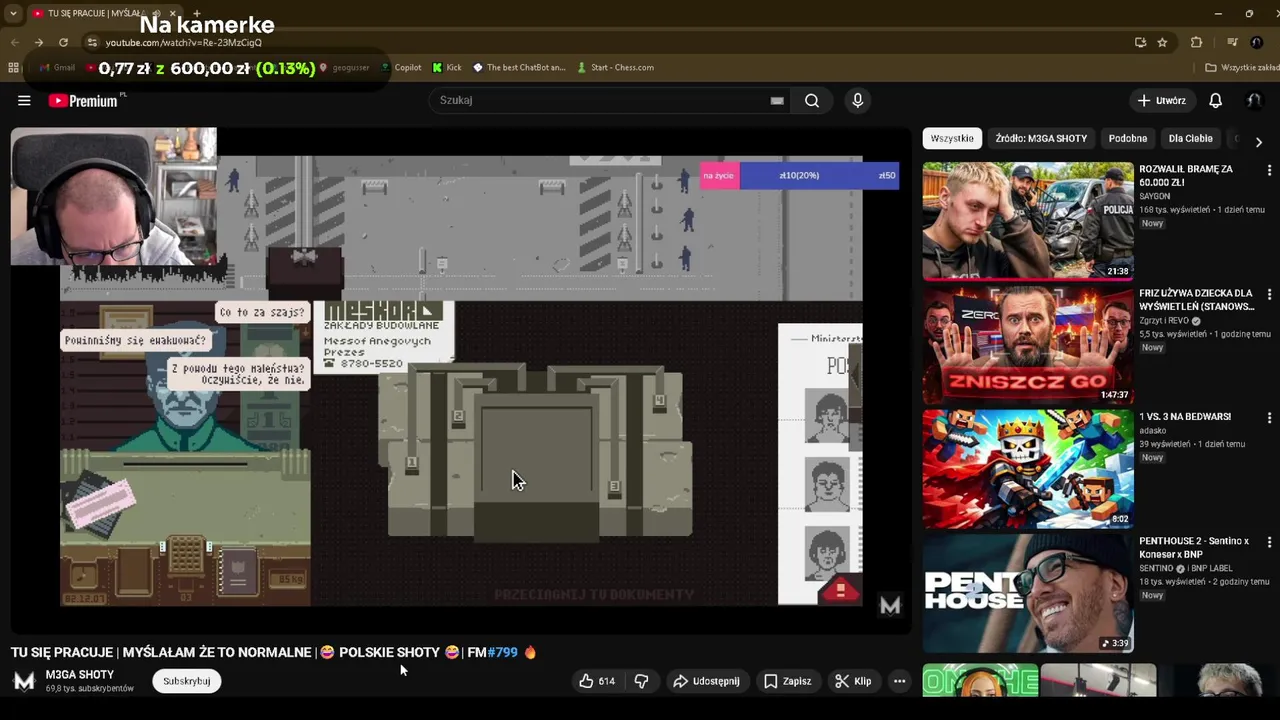The width and height of the screenshot is (1280, 720).
Task: Open more actions under the video
Action: [899, 681]
